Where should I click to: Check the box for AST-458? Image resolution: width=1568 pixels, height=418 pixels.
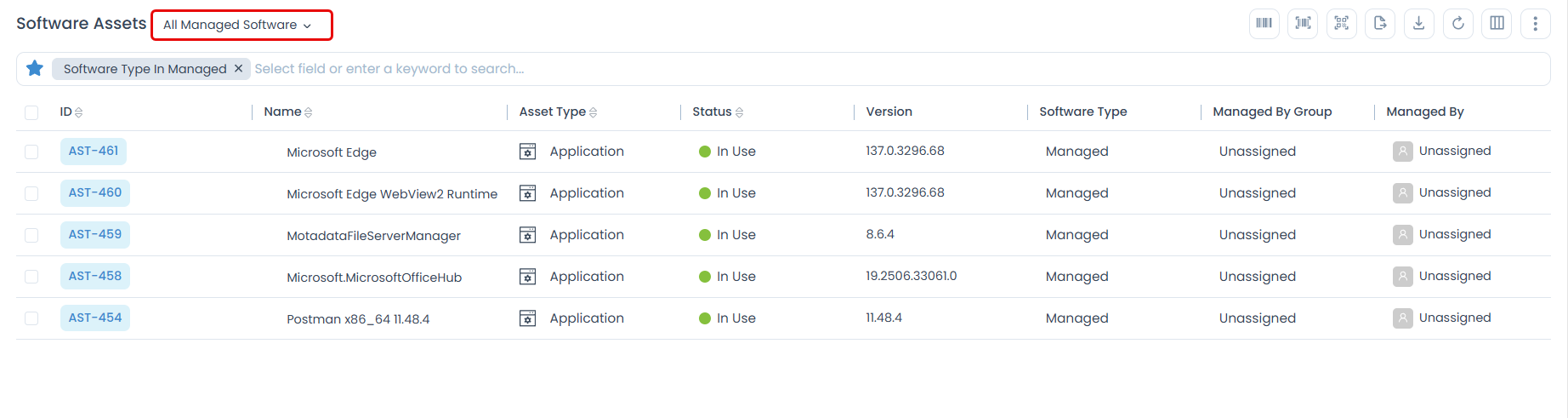click(31, 277)
